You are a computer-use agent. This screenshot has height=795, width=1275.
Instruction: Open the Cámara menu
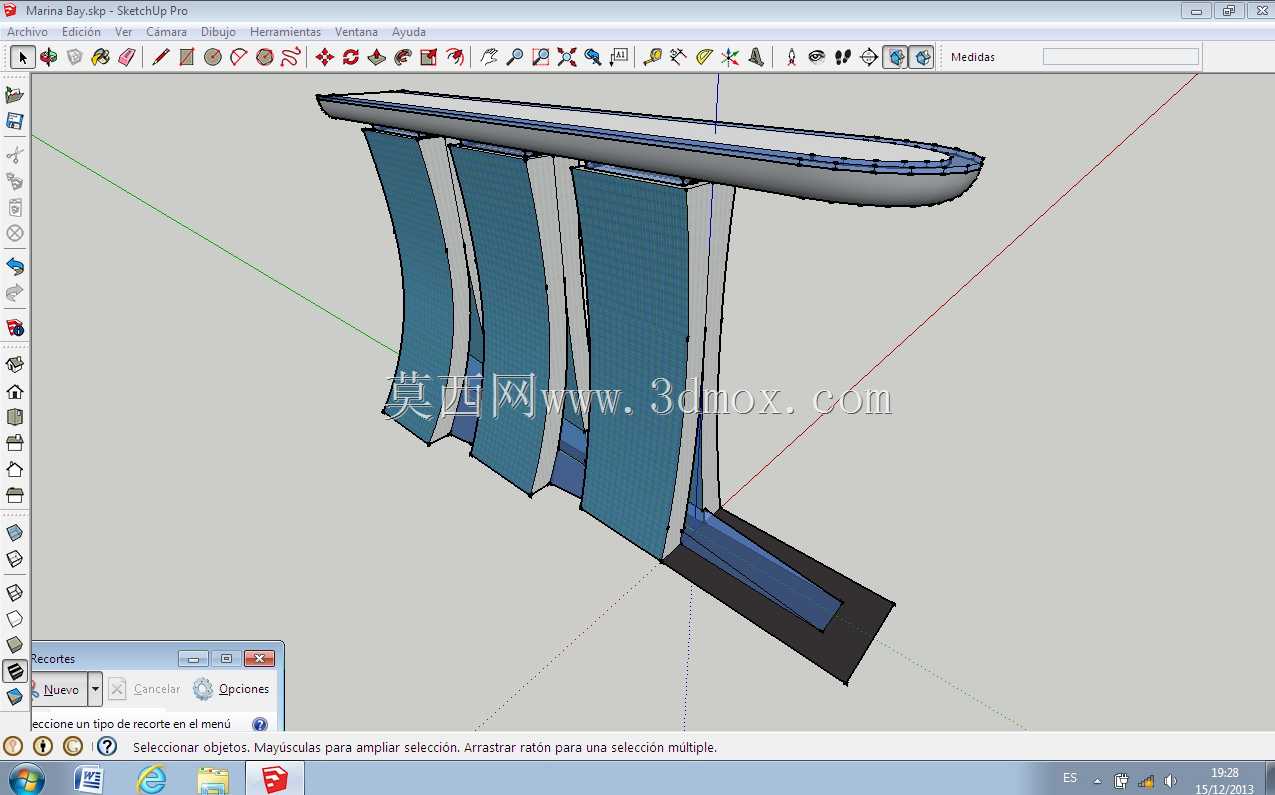(x=166, y=32)
